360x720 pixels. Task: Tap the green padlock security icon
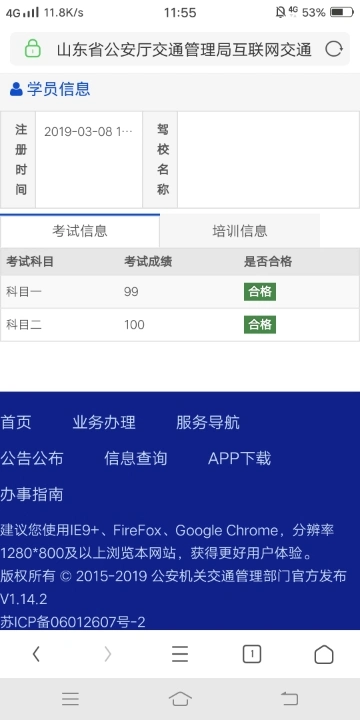tap(33, 49)
